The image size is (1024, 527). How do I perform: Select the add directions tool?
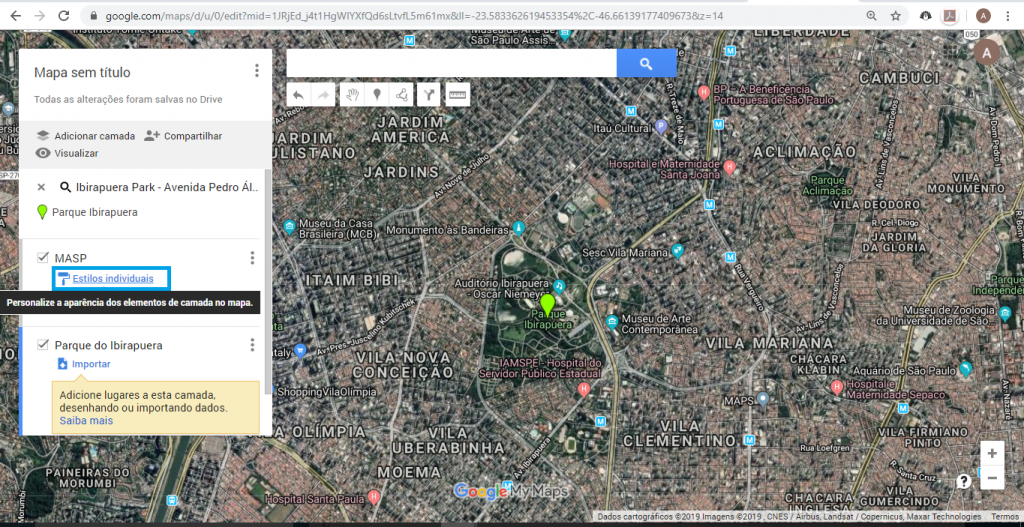[x=428, y=95]
